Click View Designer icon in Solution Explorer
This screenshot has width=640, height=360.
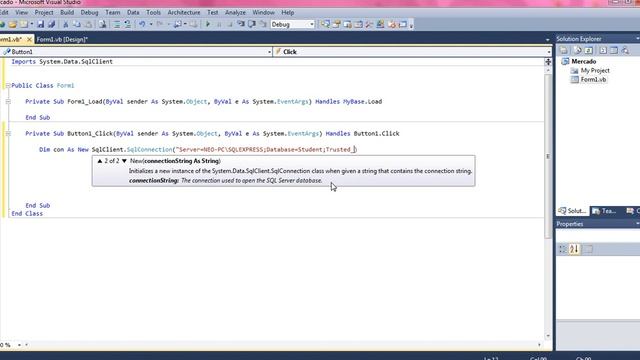coord(614,50)
